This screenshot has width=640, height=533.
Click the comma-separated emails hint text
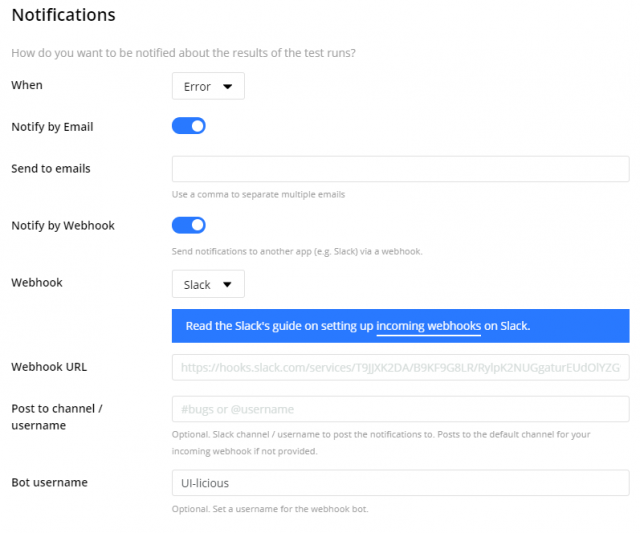[258, 194]
